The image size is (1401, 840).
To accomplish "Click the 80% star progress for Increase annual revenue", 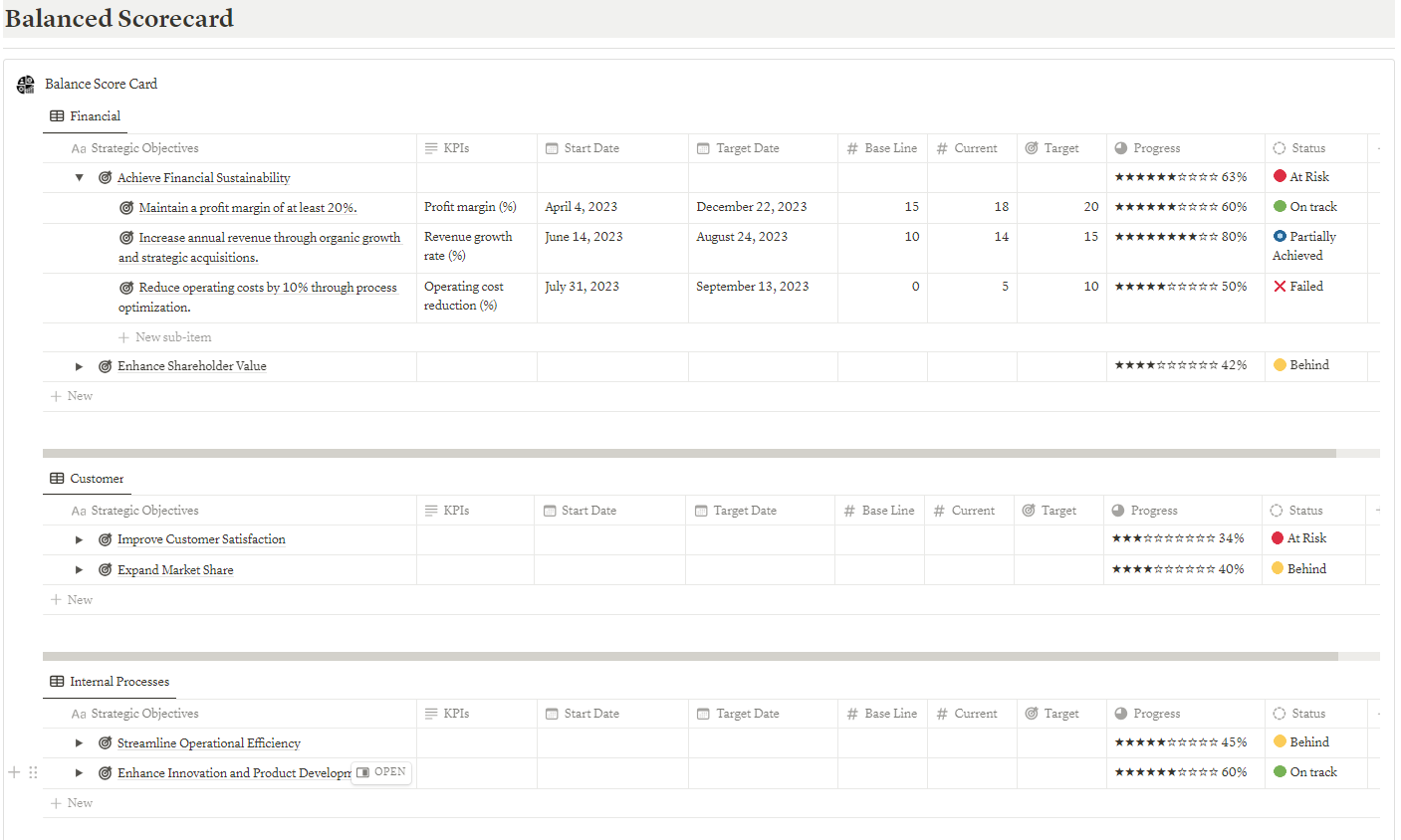I will pos(1180,237).
